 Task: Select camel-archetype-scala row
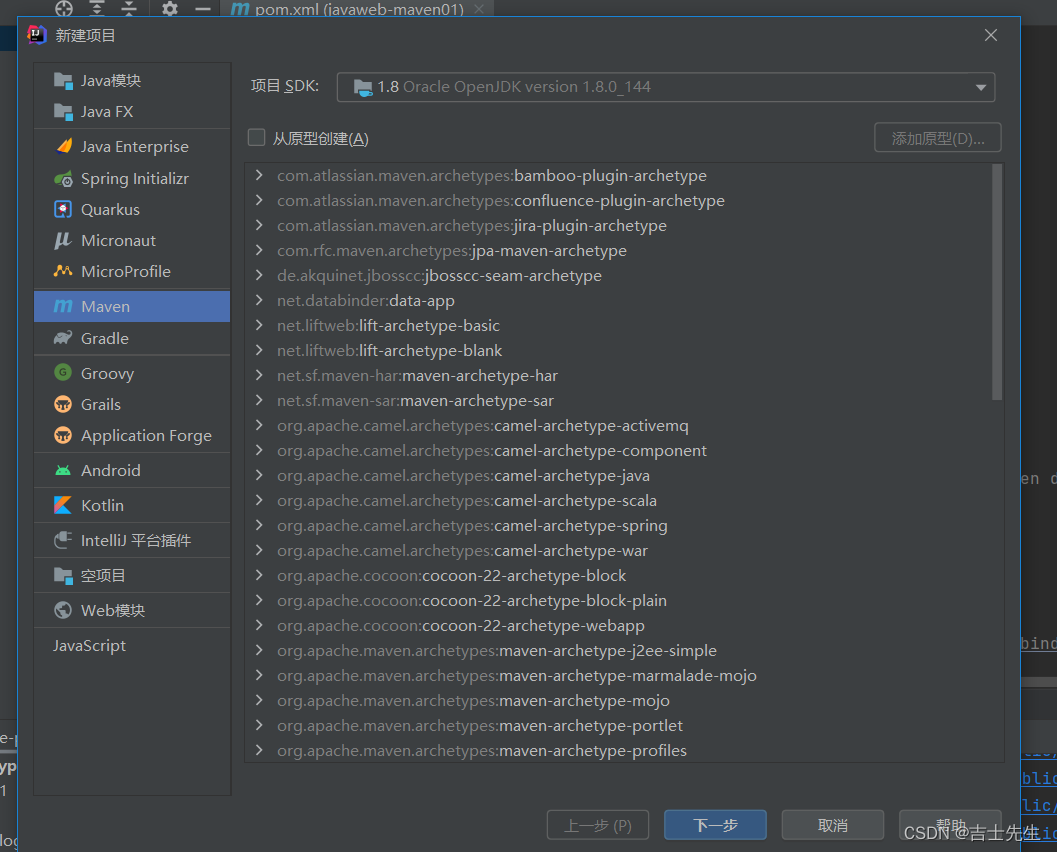tap(620, 500)
